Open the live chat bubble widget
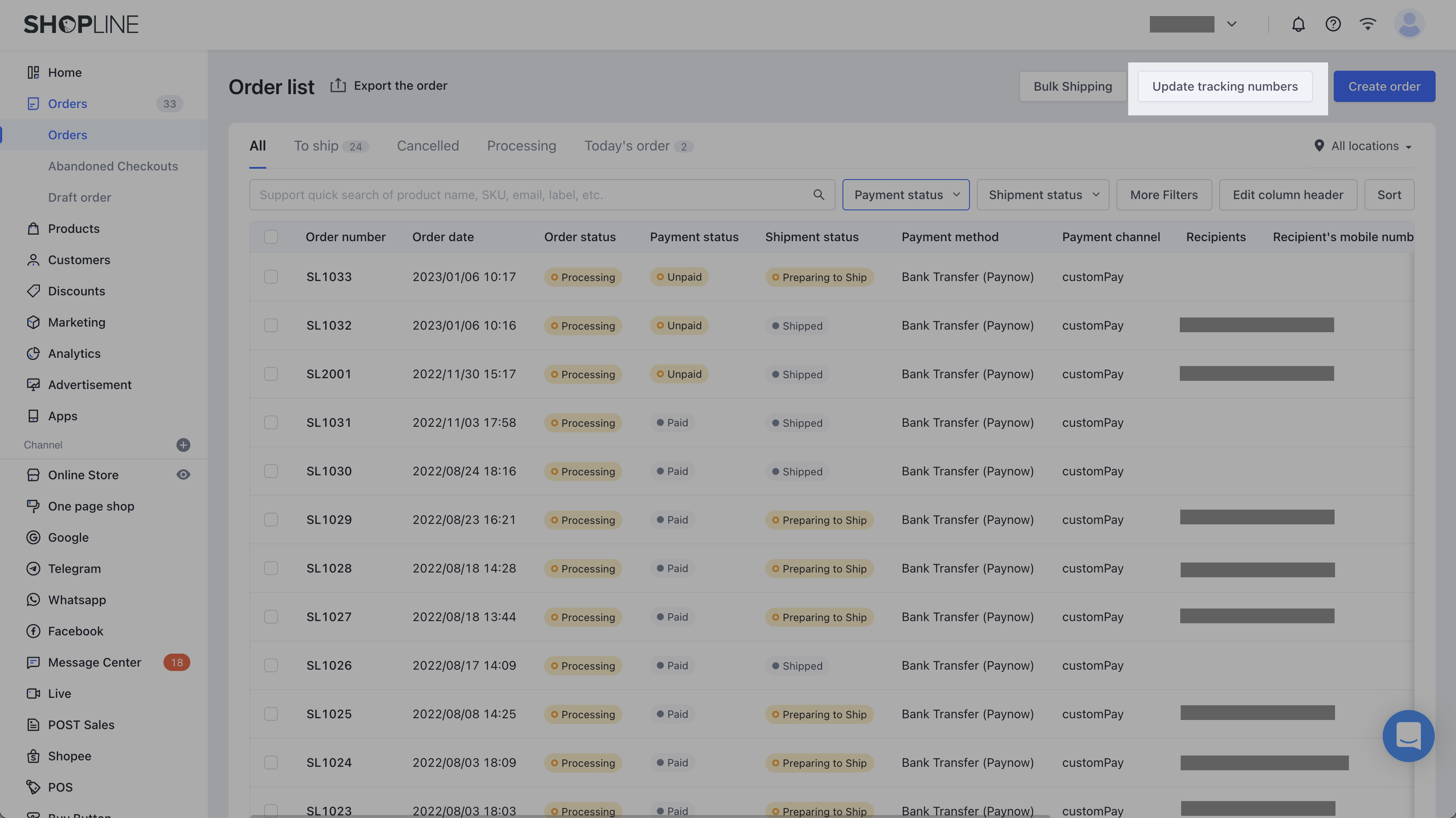This screenshot has height=818, width=1456. click(x=1408, y=736)
